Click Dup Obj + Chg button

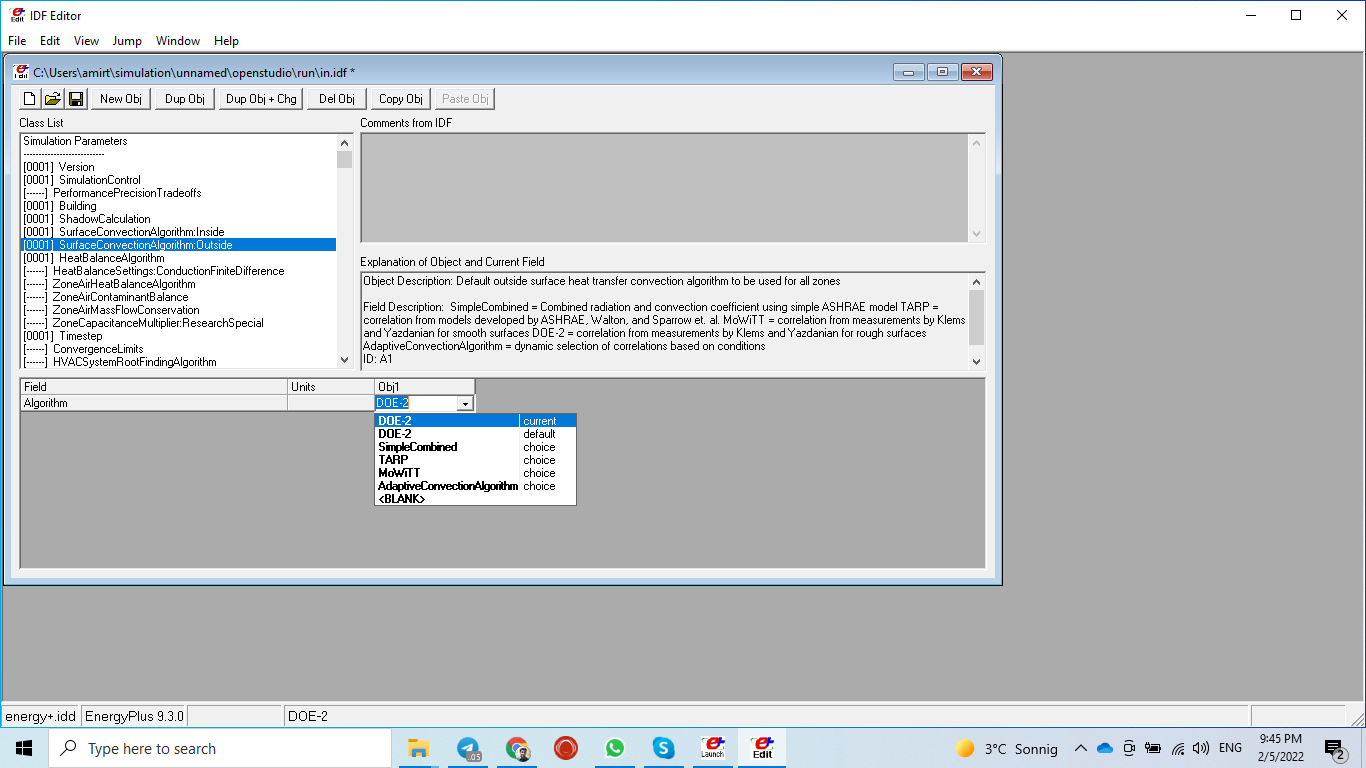click(261, 99)
